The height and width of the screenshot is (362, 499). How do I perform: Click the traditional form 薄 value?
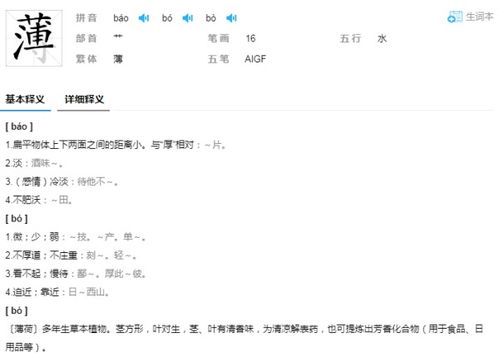pyautogui.click(x=118, y=59)
